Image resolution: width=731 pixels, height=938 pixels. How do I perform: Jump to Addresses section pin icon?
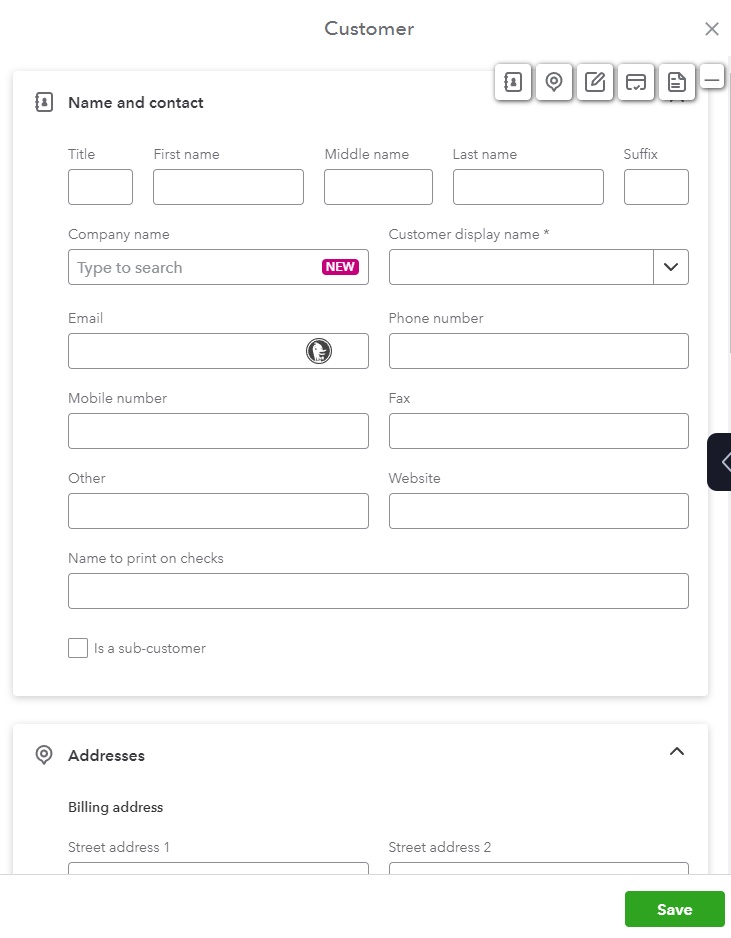click(x=554, y=82)
